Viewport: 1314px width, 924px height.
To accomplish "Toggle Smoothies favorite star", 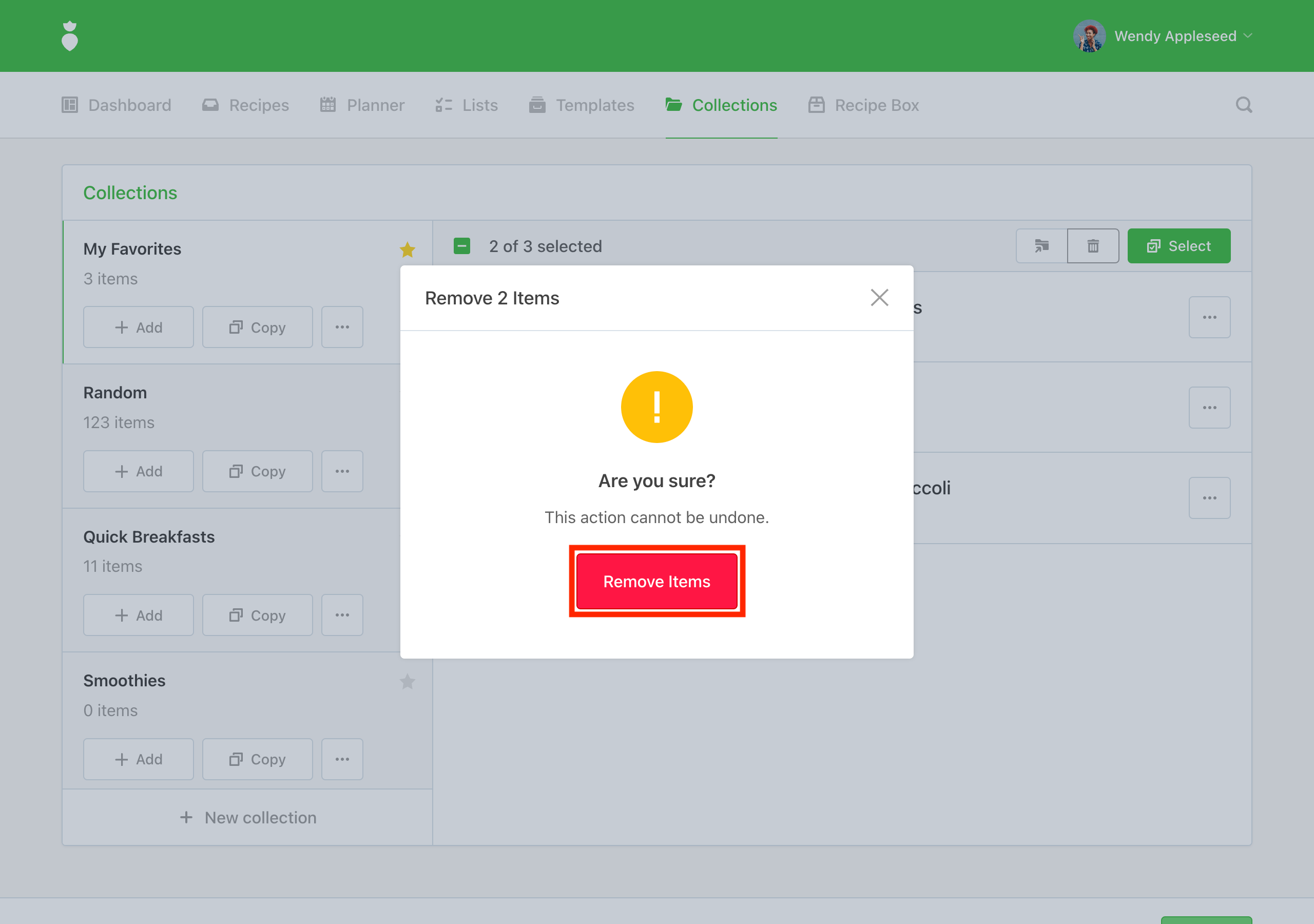I will [407, 681].
